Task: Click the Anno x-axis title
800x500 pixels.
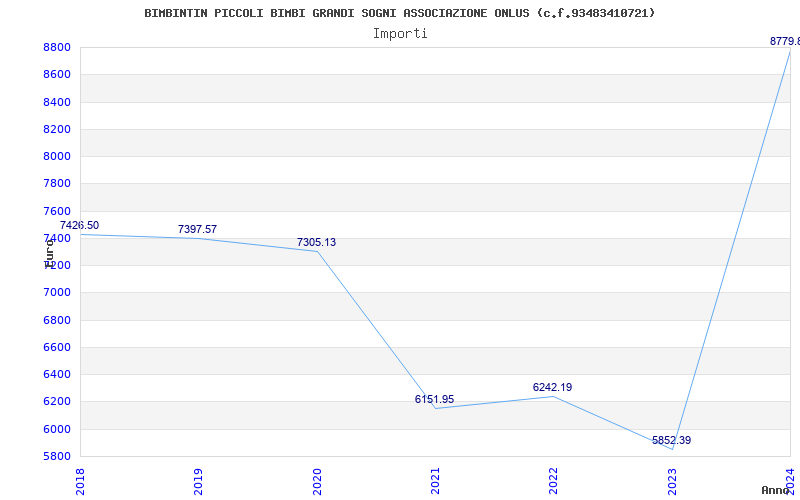Action: pyautogui.click(x=776, y=490)
